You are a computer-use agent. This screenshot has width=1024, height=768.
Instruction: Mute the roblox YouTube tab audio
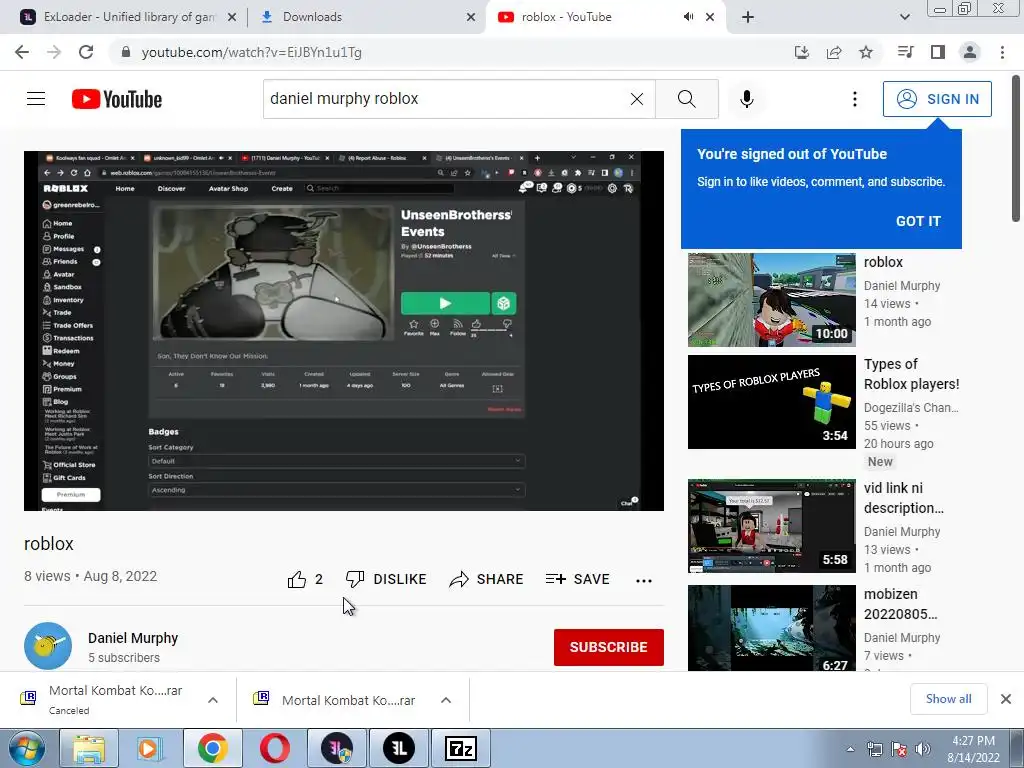(x=688, y=17)
